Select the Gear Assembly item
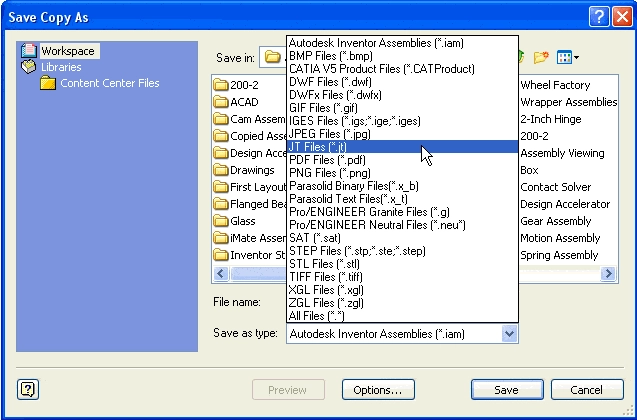This screenshot has width=637, height=420. [556, 221]
